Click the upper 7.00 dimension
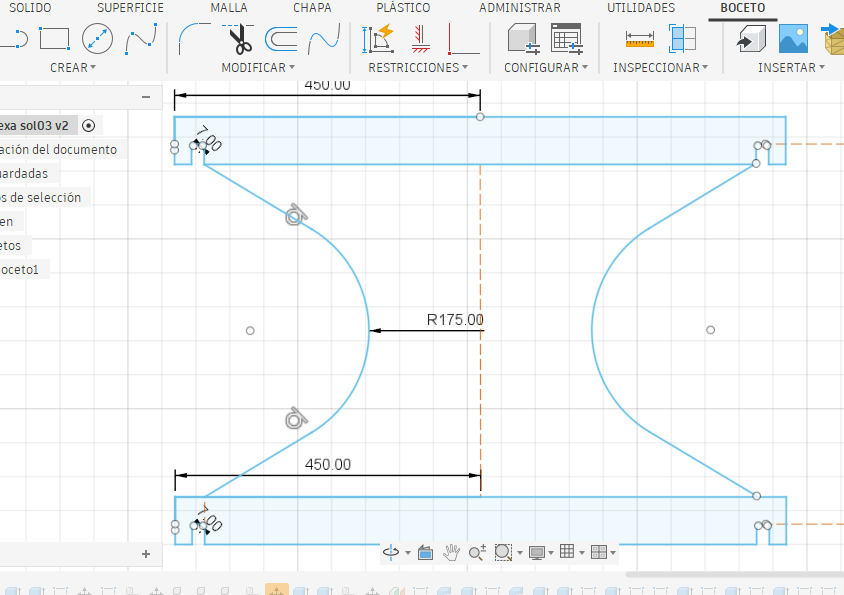This screenshot has width=844, height=595. (x=209, y=138)
